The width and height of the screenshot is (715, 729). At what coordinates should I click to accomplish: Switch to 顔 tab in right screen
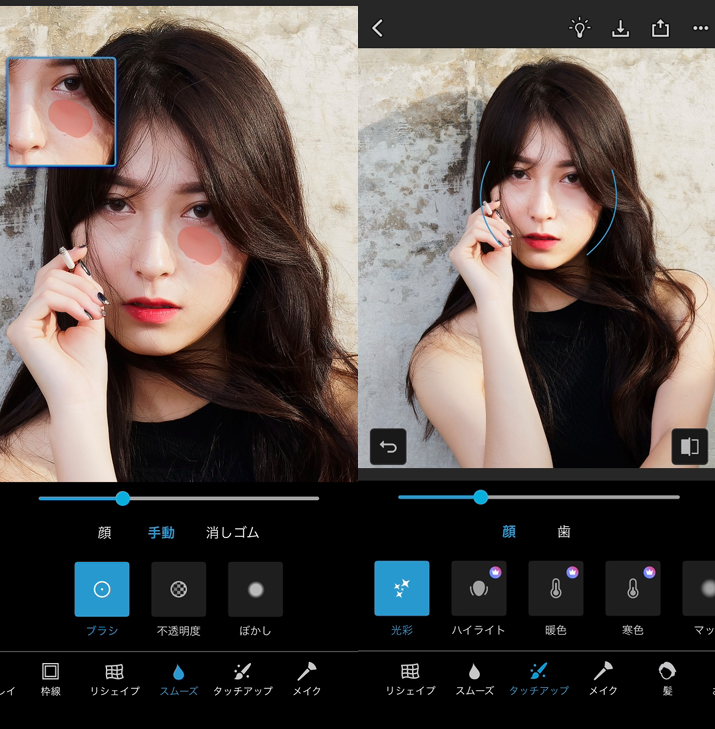click(x=509, y=531)
